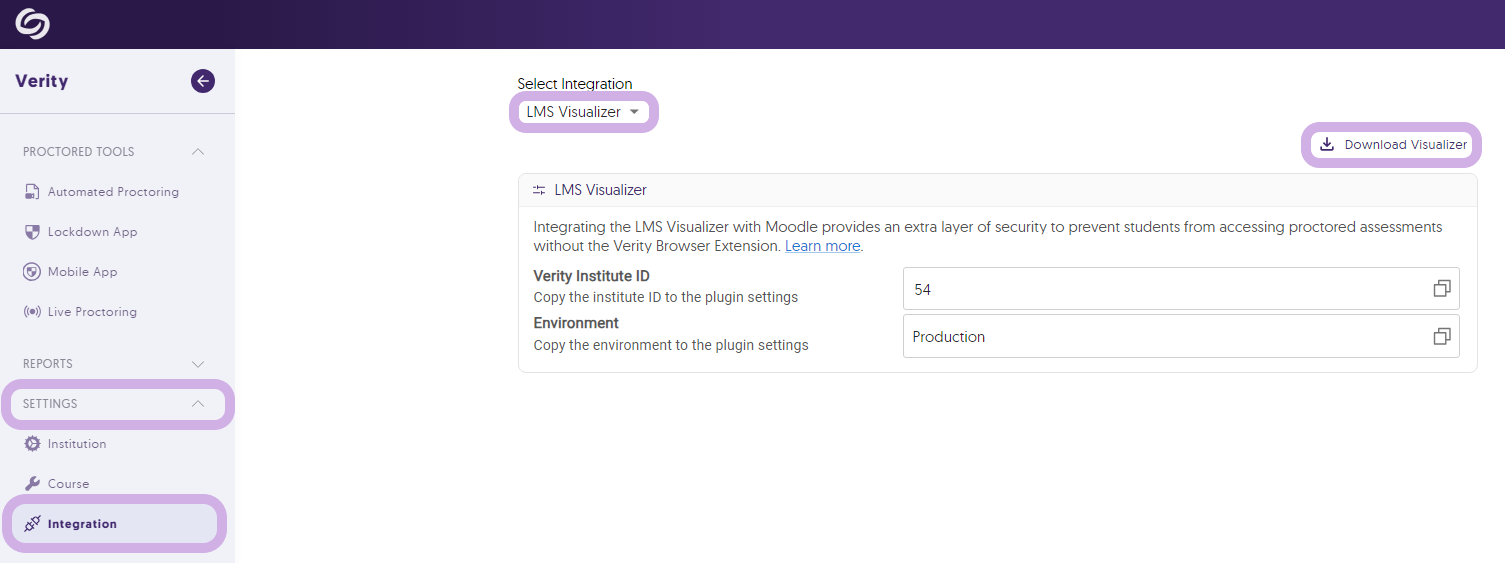The height and width of the screenshot is (563, 1505).
Task: Click the Mobile App icon
Action: point(32,272)
